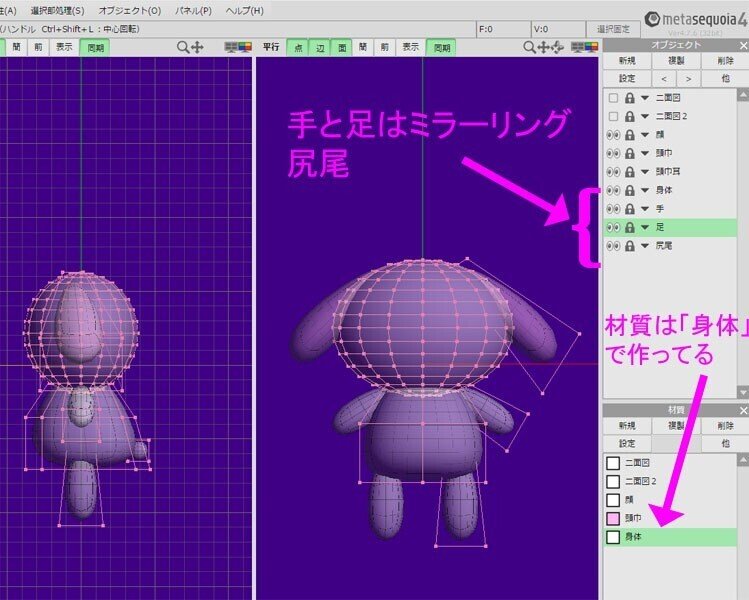This screenshot has width=749, height=600.
Task: Collapse the 顔 object with its arrow
Action: (645, 135)
